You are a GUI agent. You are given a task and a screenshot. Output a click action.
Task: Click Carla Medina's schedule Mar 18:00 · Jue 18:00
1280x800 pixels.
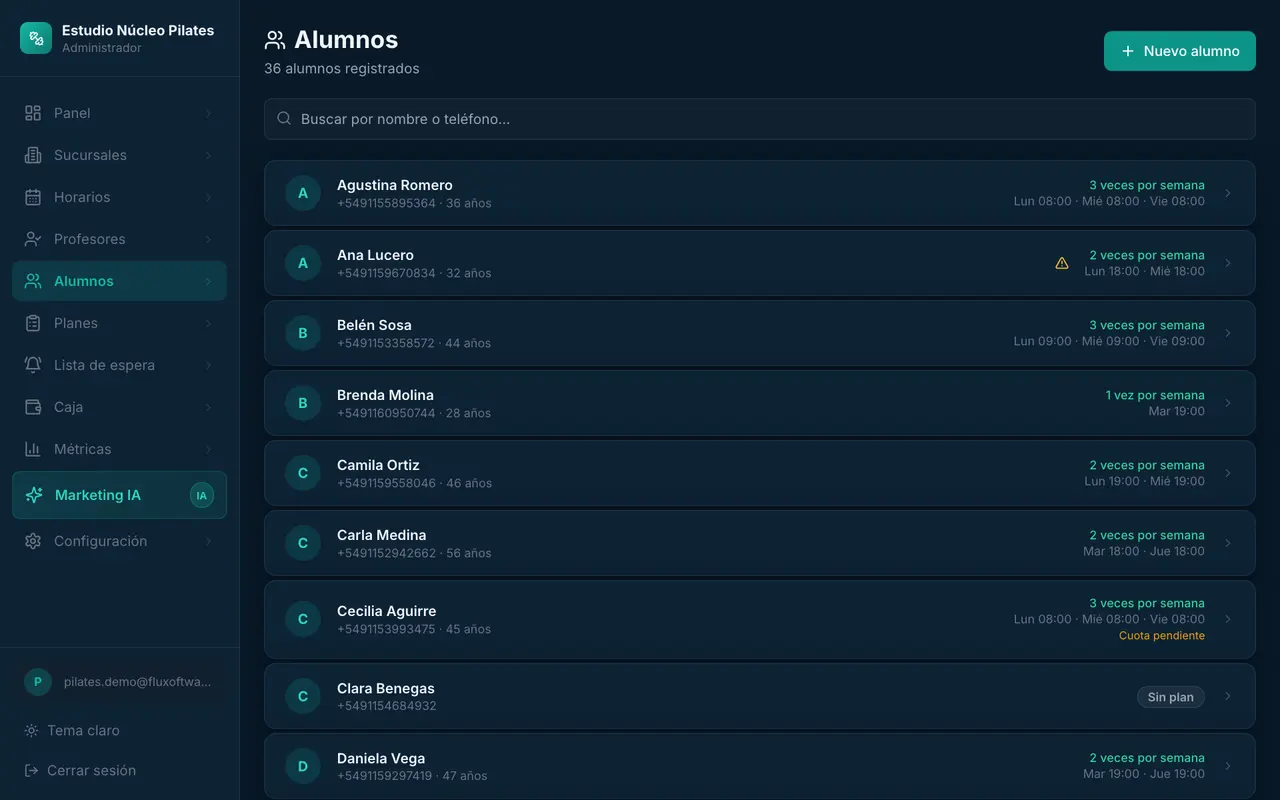(1144, 551)
